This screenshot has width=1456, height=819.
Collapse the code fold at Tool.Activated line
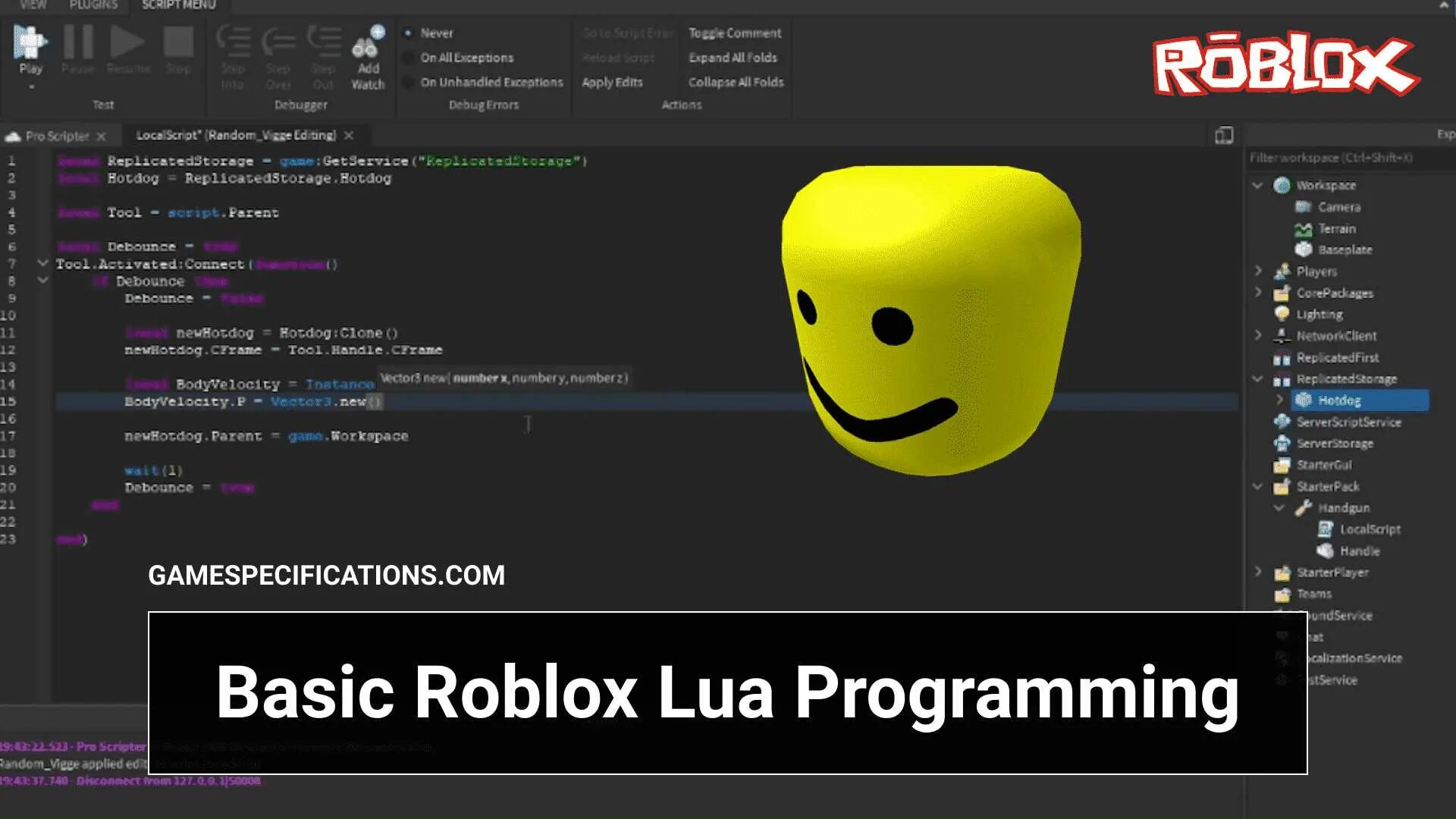43,263
